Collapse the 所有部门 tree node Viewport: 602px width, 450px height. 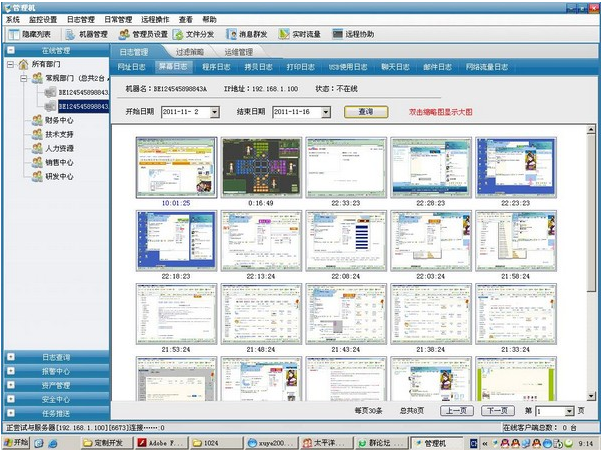(x=10, y=64)
